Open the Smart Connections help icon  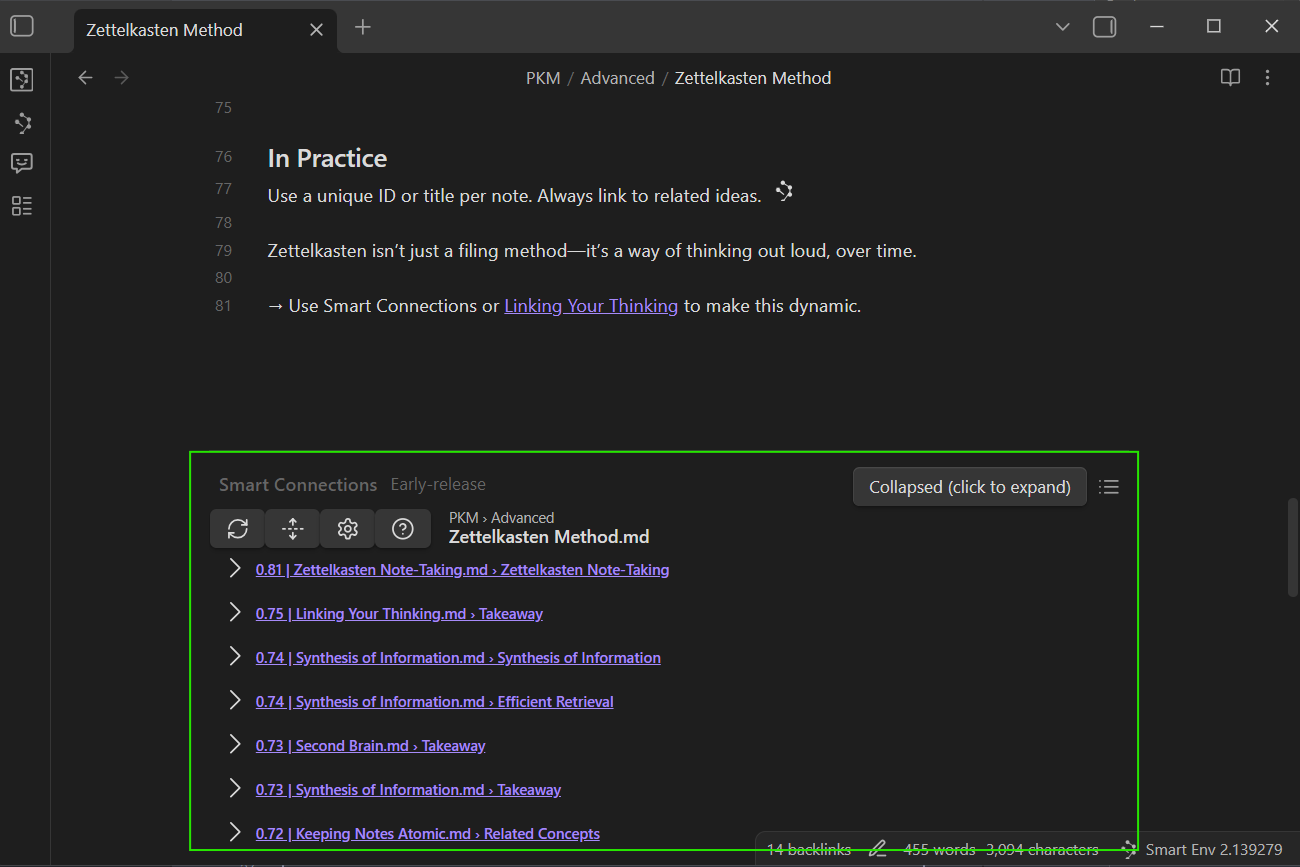[403, 529]
